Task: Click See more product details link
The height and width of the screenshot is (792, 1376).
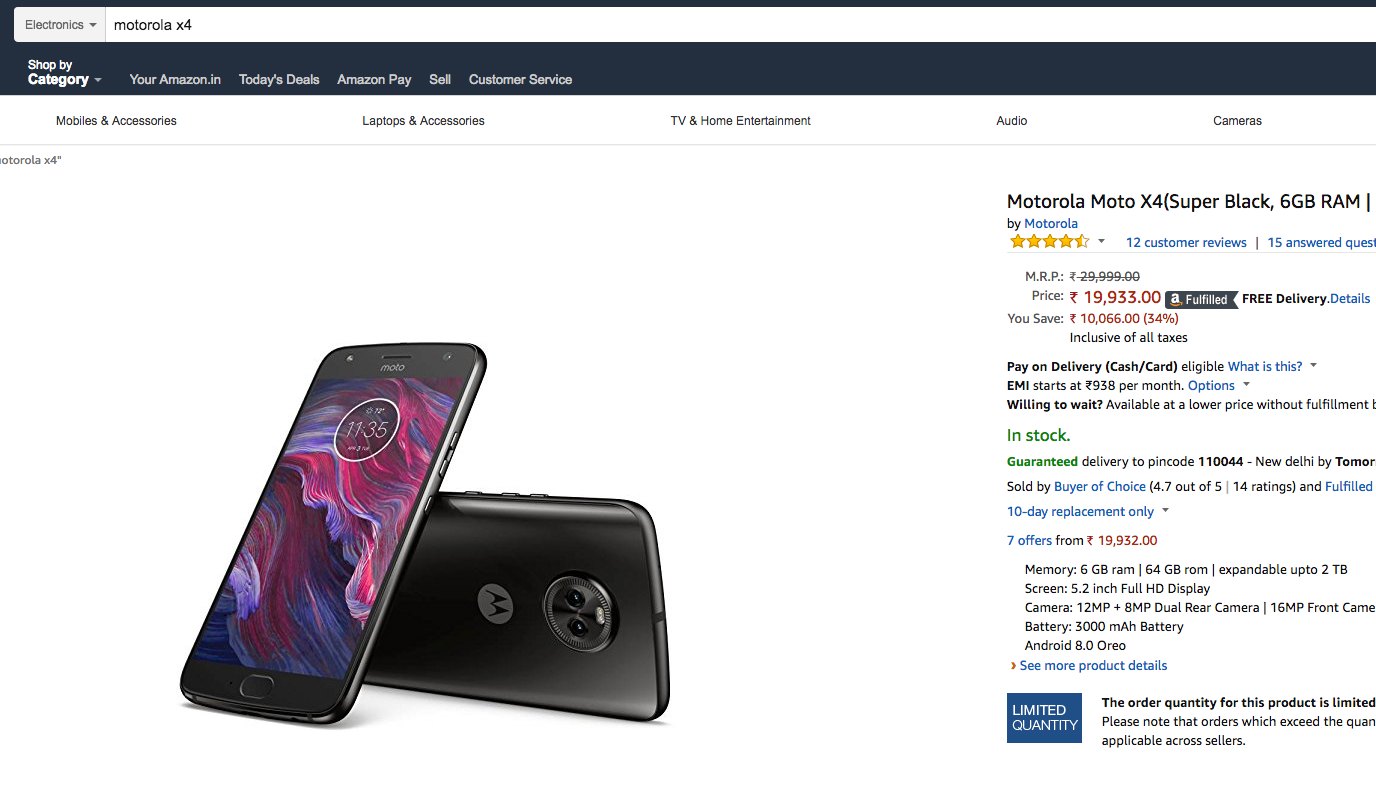Action: [1093, 666]
